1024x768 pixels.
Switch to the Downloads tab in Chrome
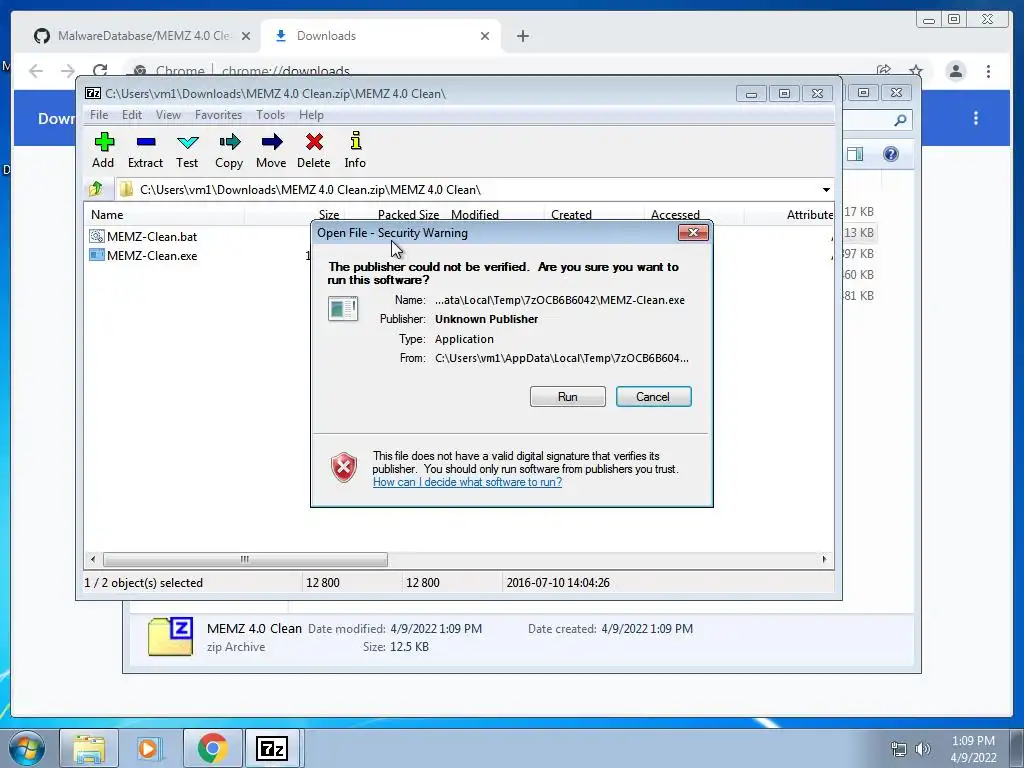click(x=380, y=36)
